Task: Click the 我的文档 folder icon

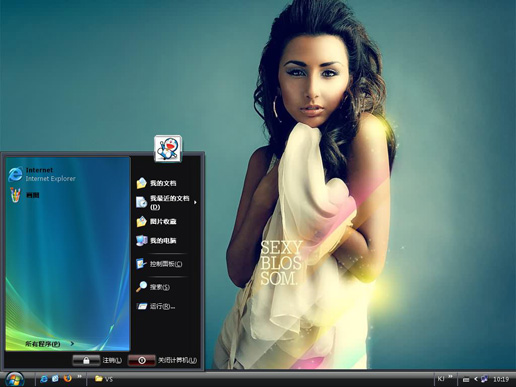Action: point(141,183)
